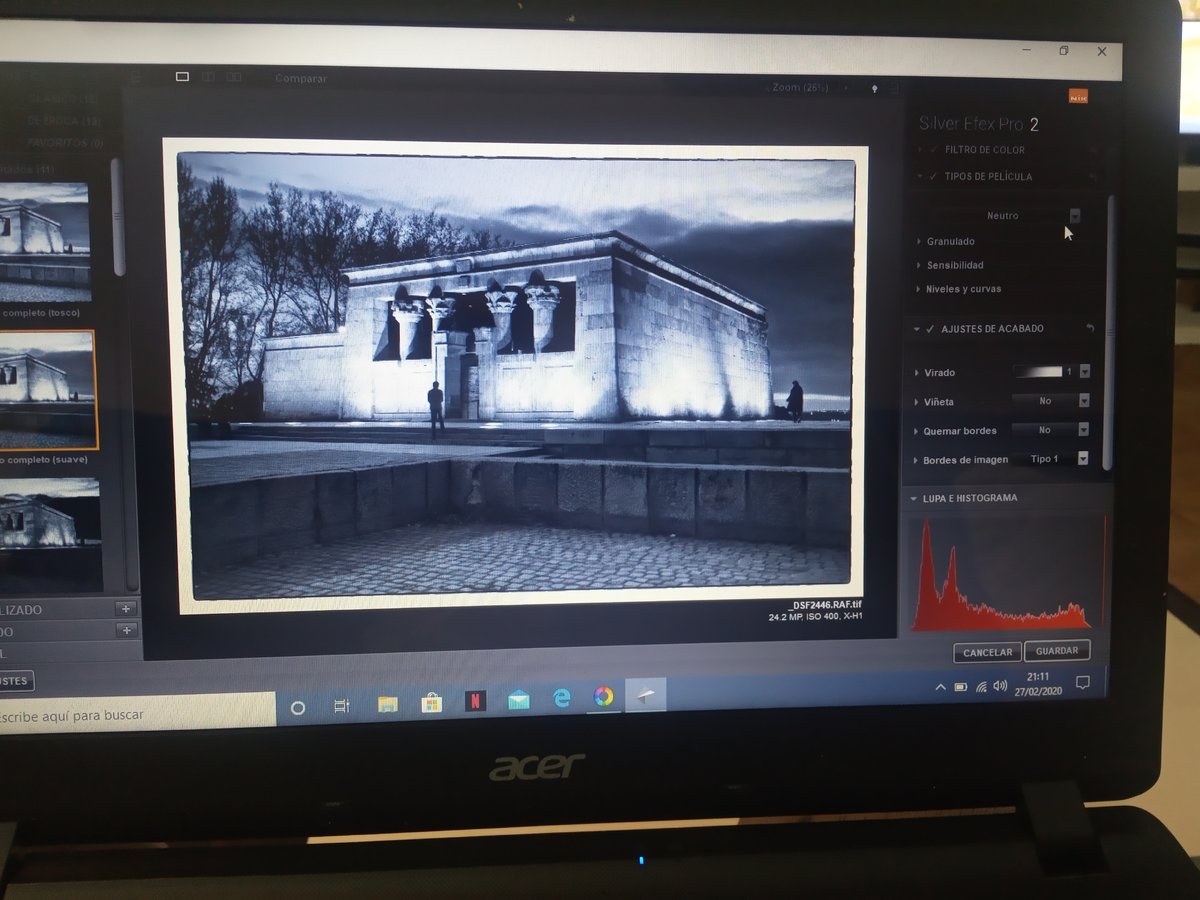Reset Ajustes de acabado with undo arrow
This screenshot has width=1200, height=900.
pos(1090,329)
